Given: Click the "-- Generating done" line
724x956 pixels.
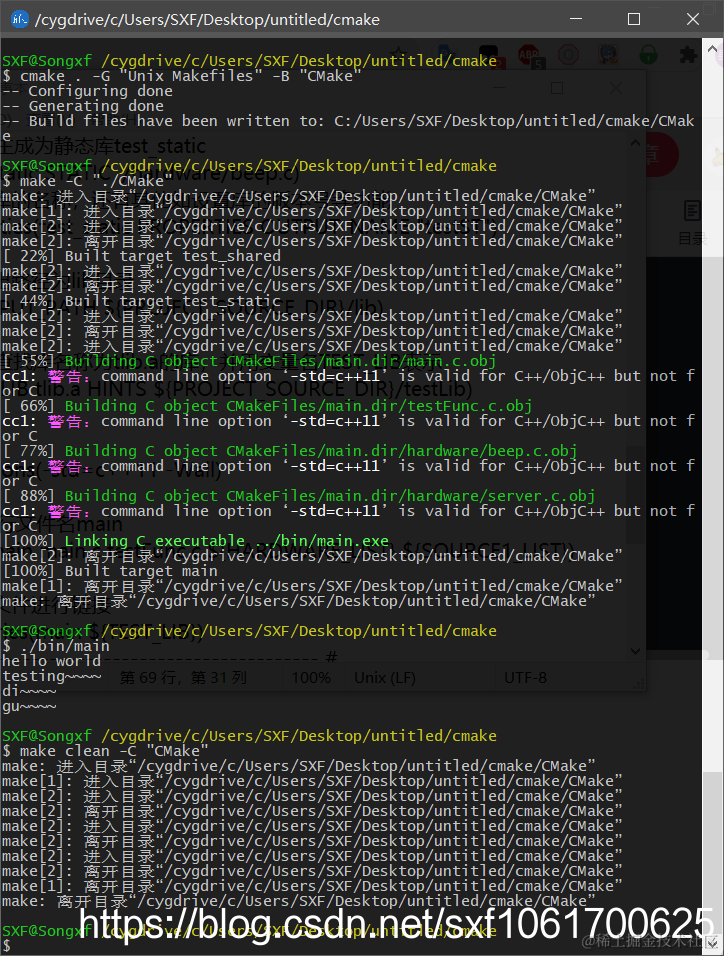Looking at the screenshot, I should (x=83, y=106).
